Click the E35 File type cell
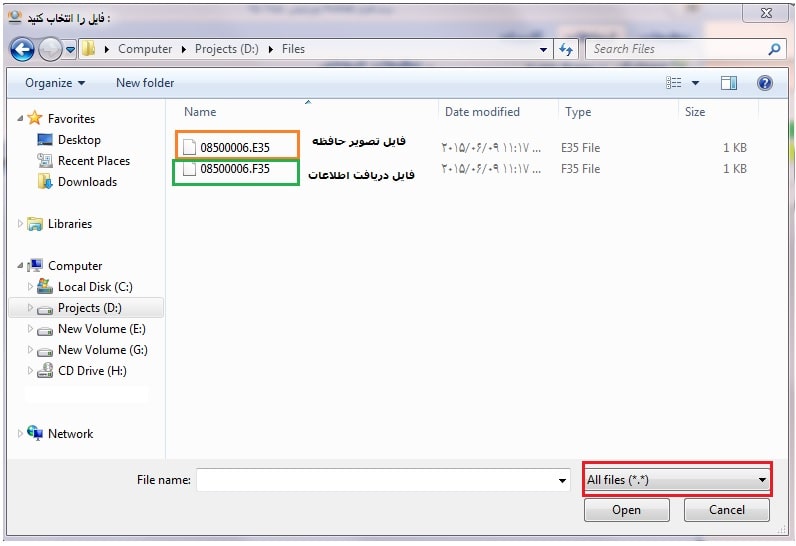 coord(580,148)
